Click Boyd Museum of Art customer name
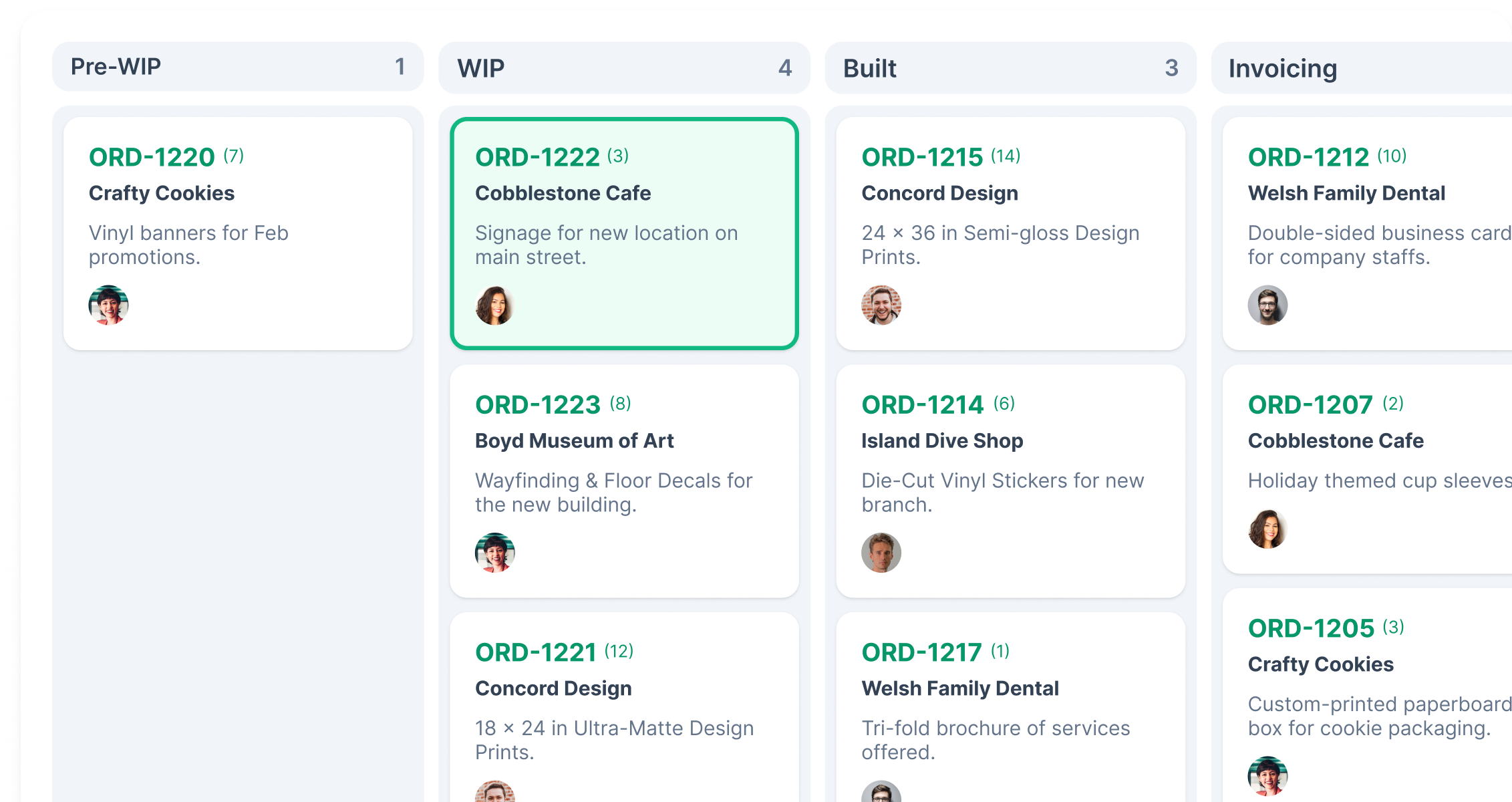Image resolution: width=1512 pixels, height=802 pixels. 574,441
